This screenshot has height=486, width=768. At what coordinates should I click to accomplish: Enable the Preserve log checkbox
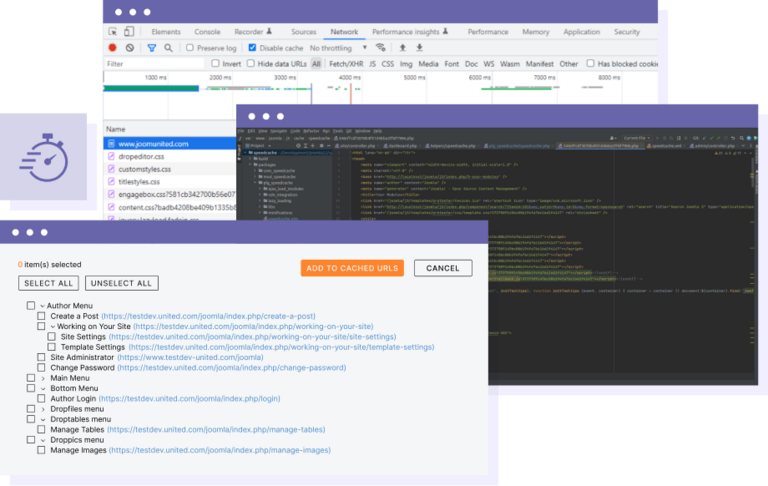click(x=189, y=48)
